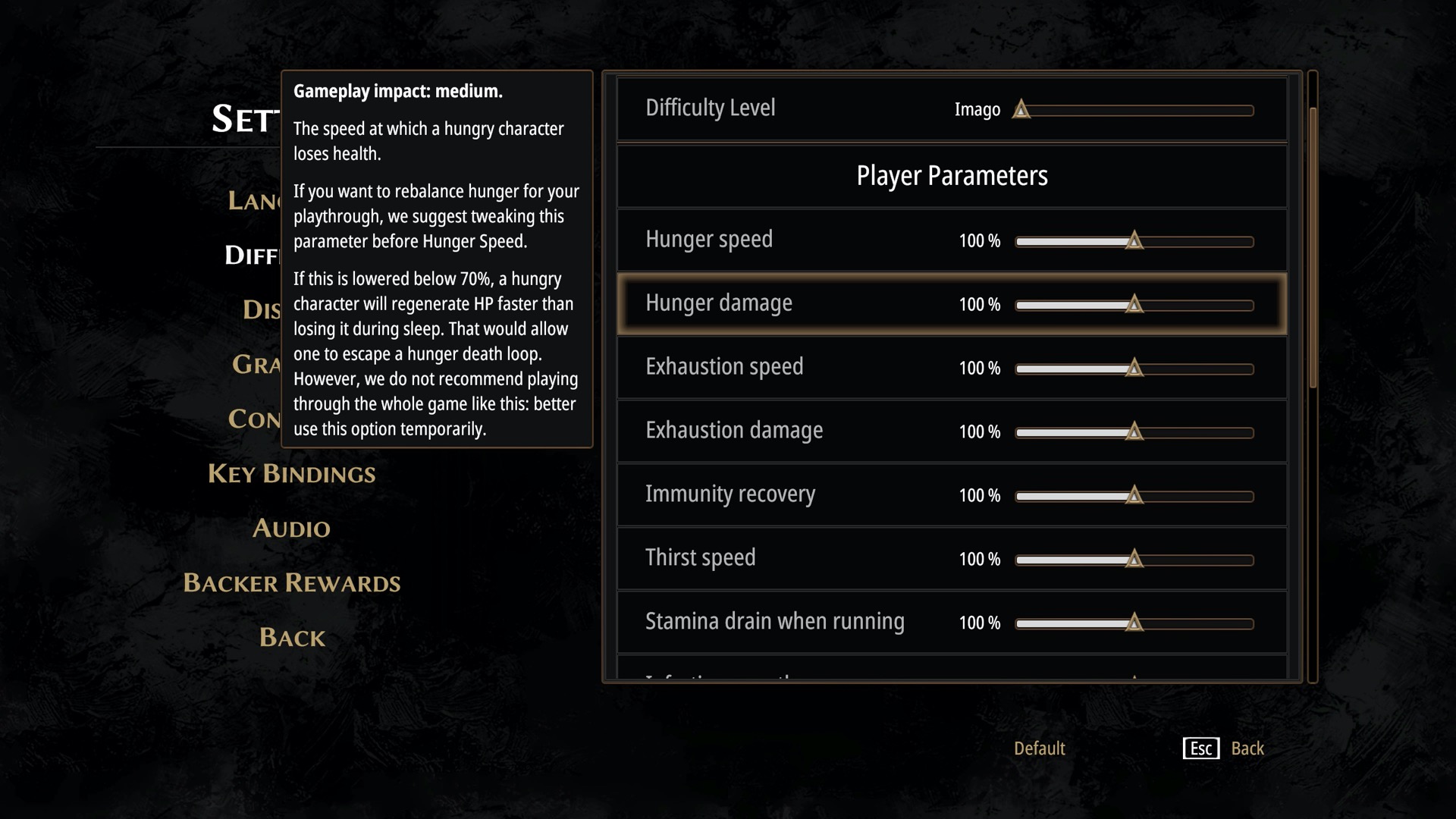Select the Hunger damage row label
This screenshot has height=819, width=1456.
click(x=719, y=303)
